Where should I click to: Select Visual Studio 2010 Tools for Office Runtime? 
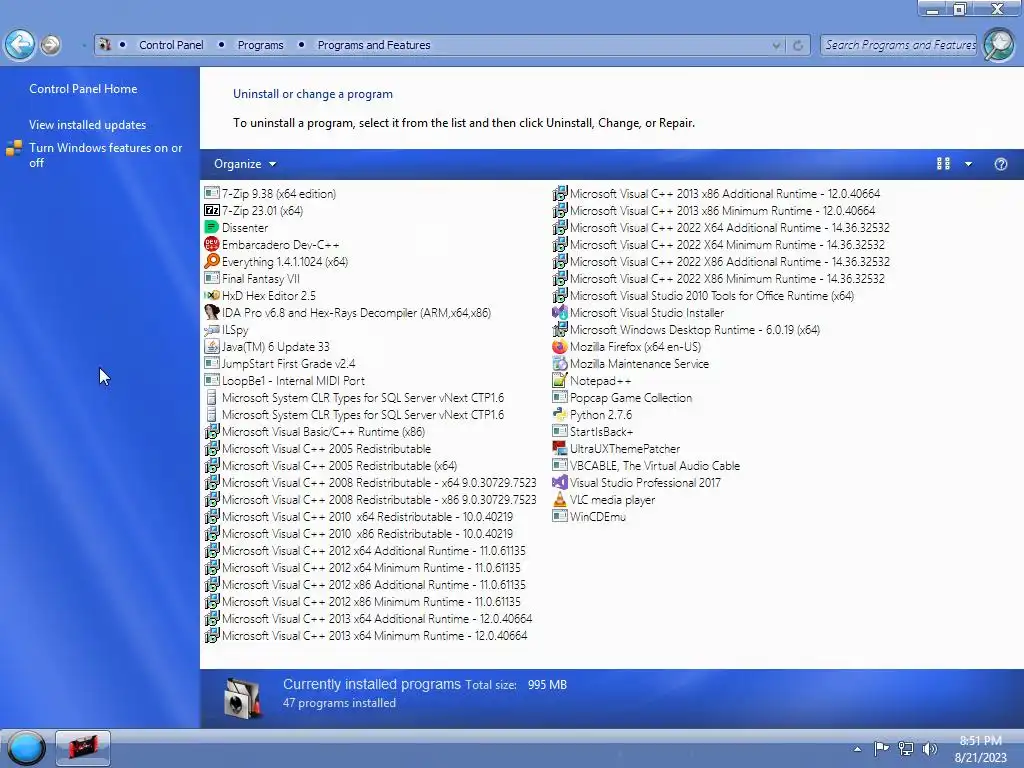(703, 295)
